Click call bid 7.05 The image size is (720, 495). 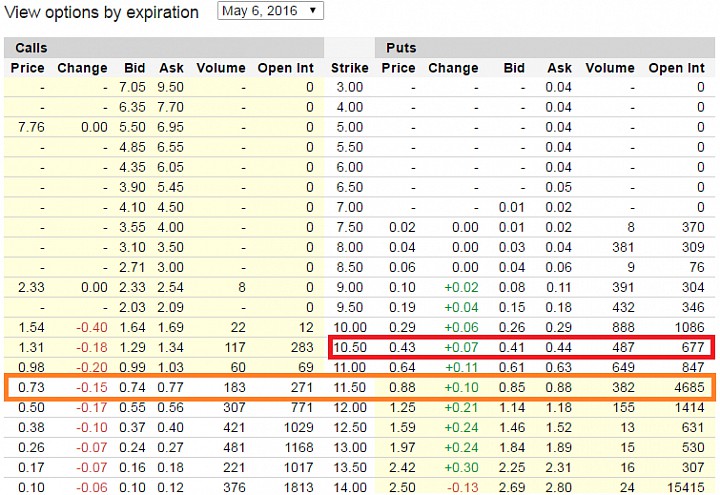click(x=132, y=87)
